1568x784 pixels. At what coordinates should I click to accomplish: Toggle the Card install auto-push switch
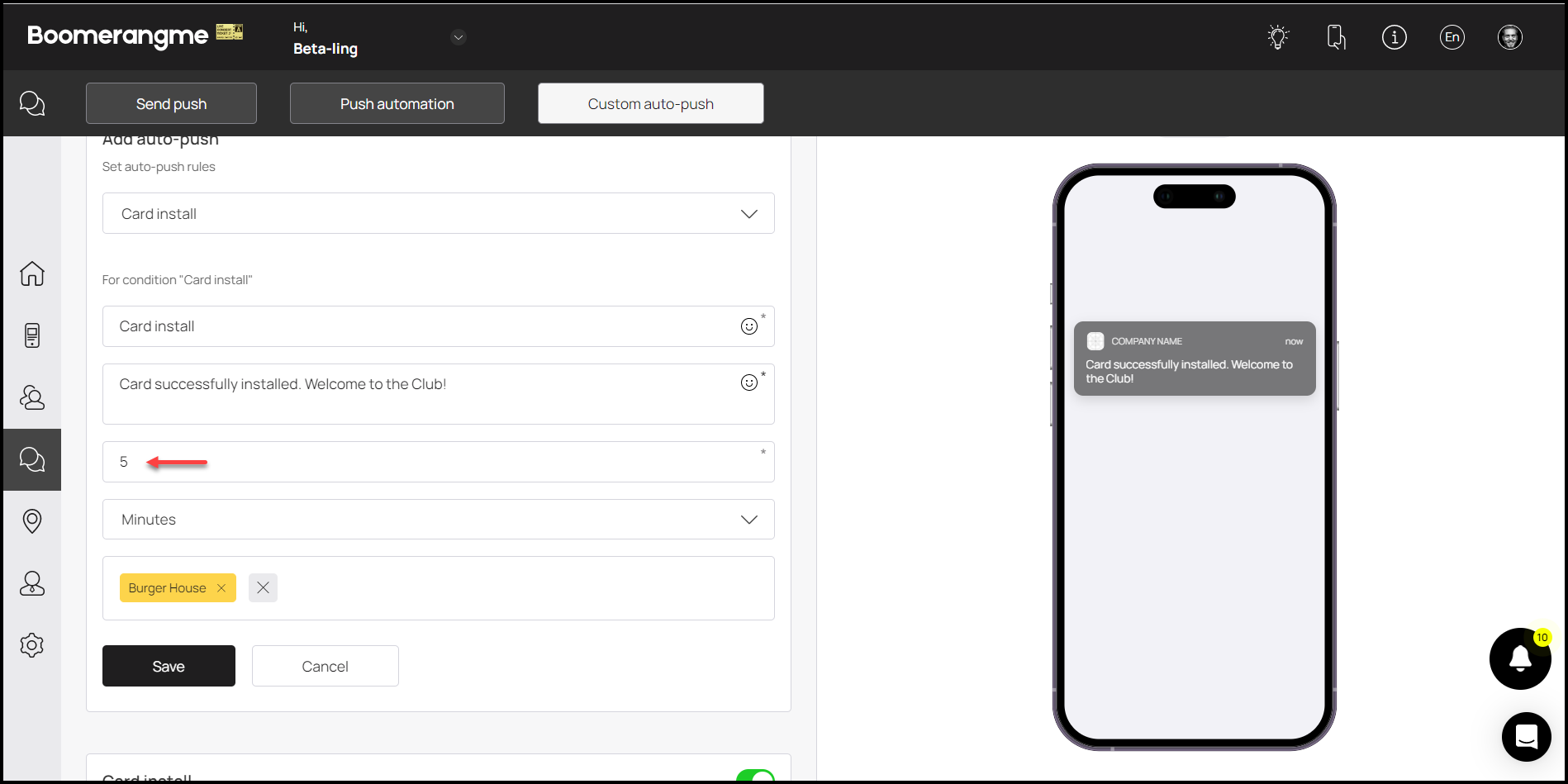(x=754, y=777)
